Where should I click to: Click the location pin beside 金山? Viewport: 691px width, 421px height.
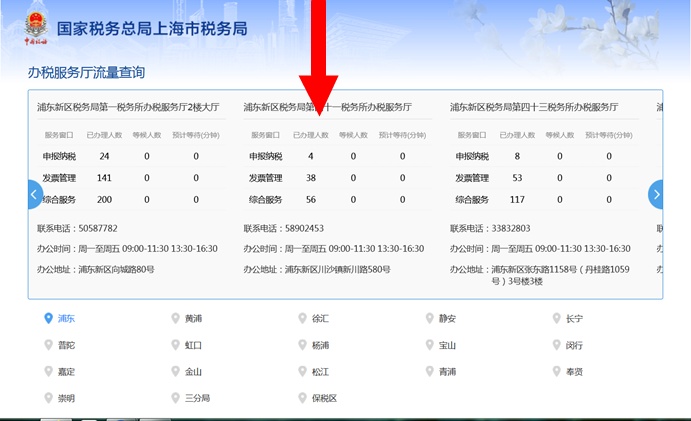175,371
